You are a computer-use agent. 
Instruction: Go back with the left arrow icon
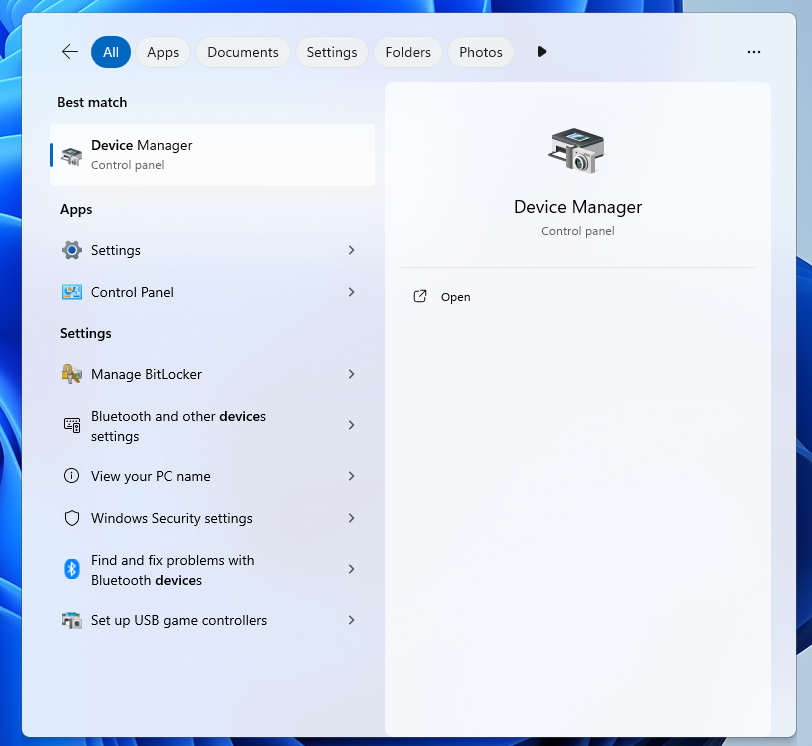(x=69, y=52)
